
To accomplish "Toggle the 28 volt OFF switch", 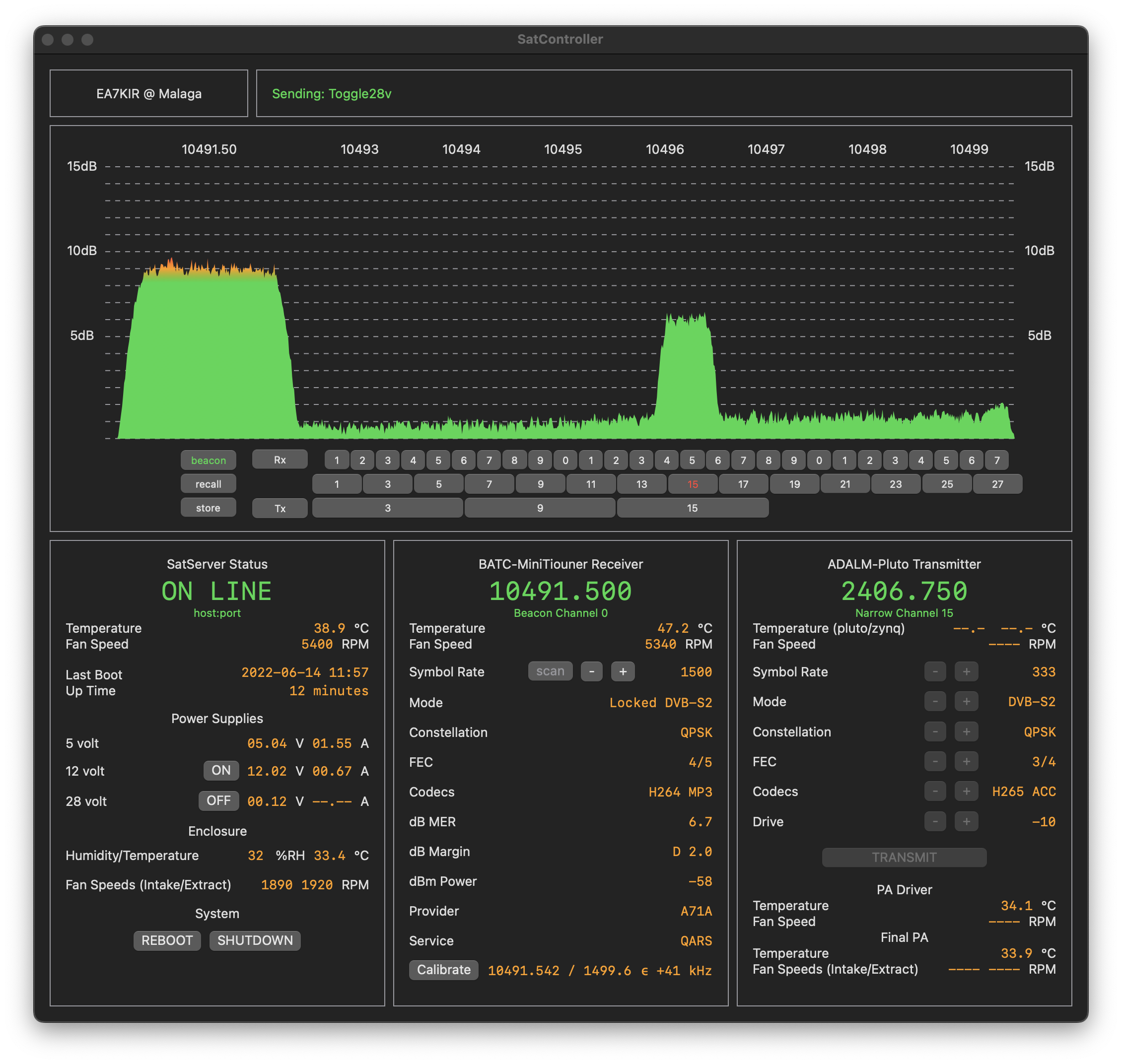I will (x=218, y=800).
